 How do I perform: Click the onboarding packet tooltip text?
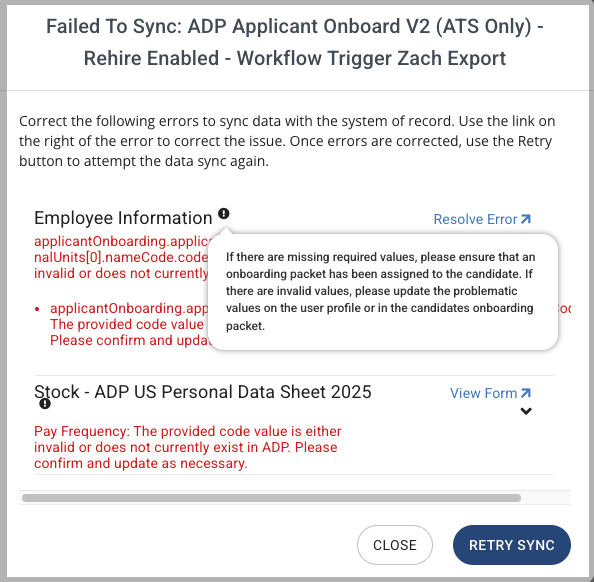(x=380, y=291)
